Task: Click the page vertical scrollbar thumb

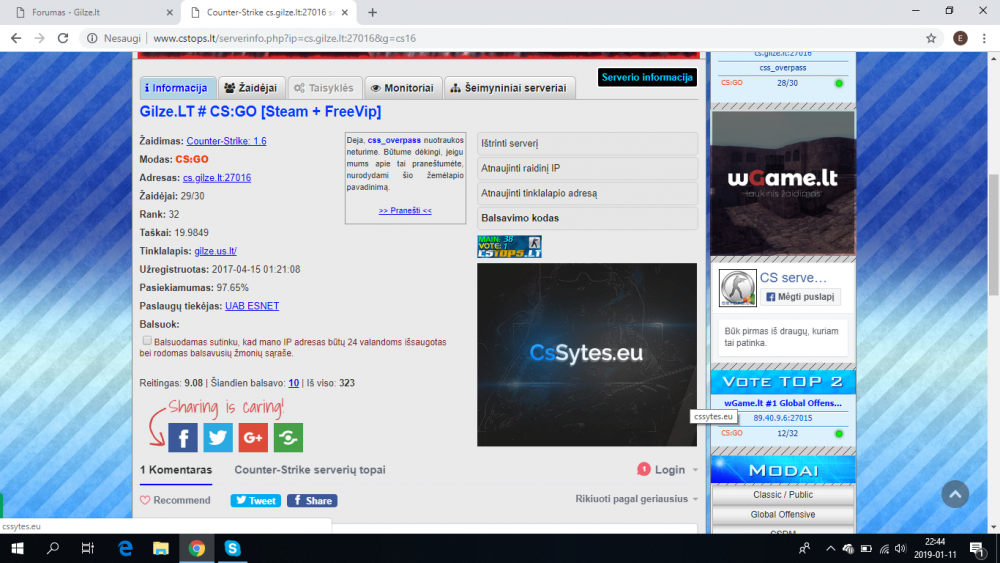Action: click(993, 235)
